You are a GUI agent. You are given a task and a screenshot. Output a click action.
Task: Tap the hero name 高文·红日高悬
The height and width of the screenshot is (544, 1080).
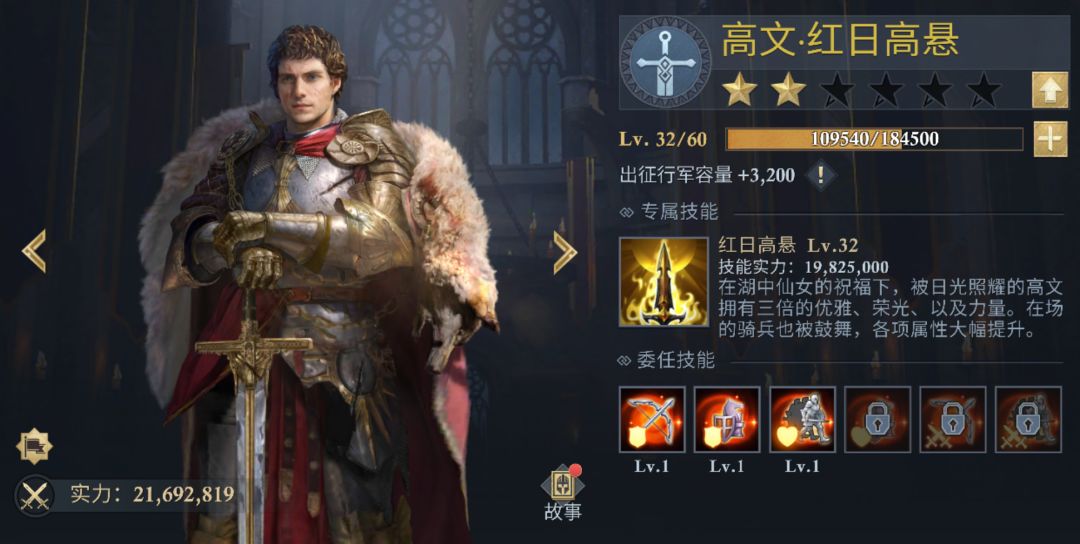[x=840, y=40]
